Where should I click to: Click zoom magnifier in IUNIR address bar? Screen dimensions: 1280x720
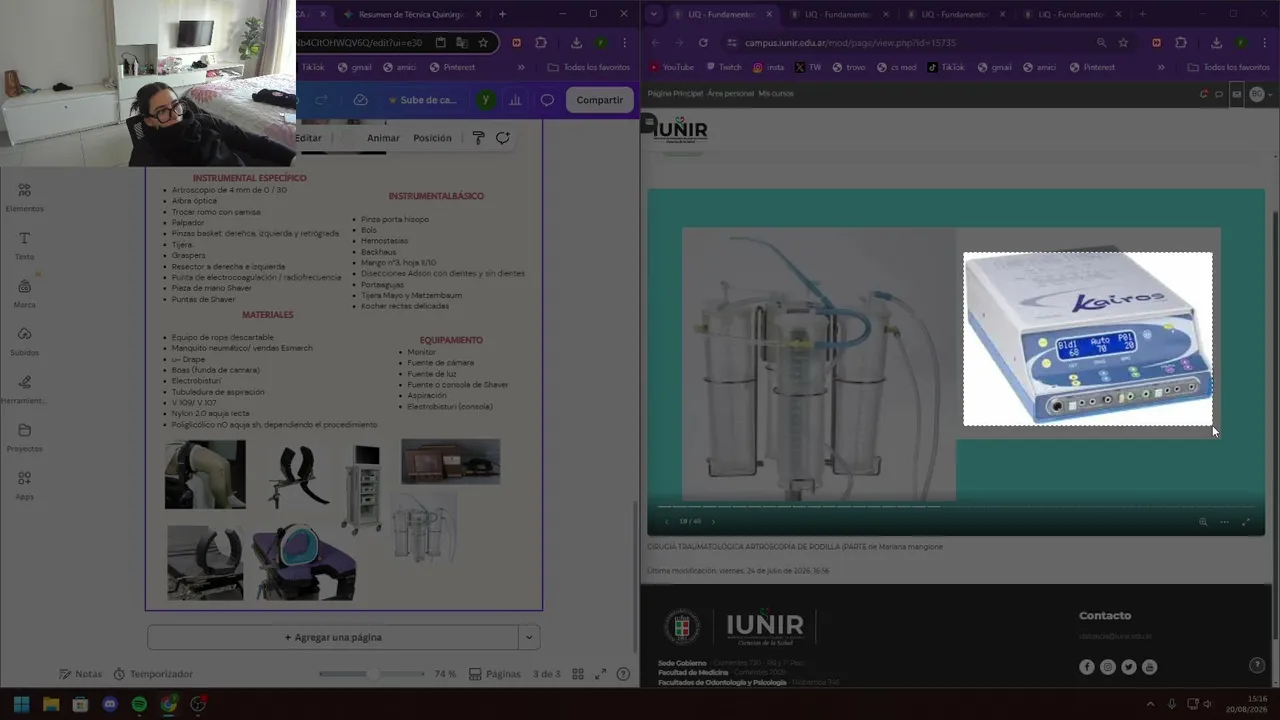coord(1101,43)
